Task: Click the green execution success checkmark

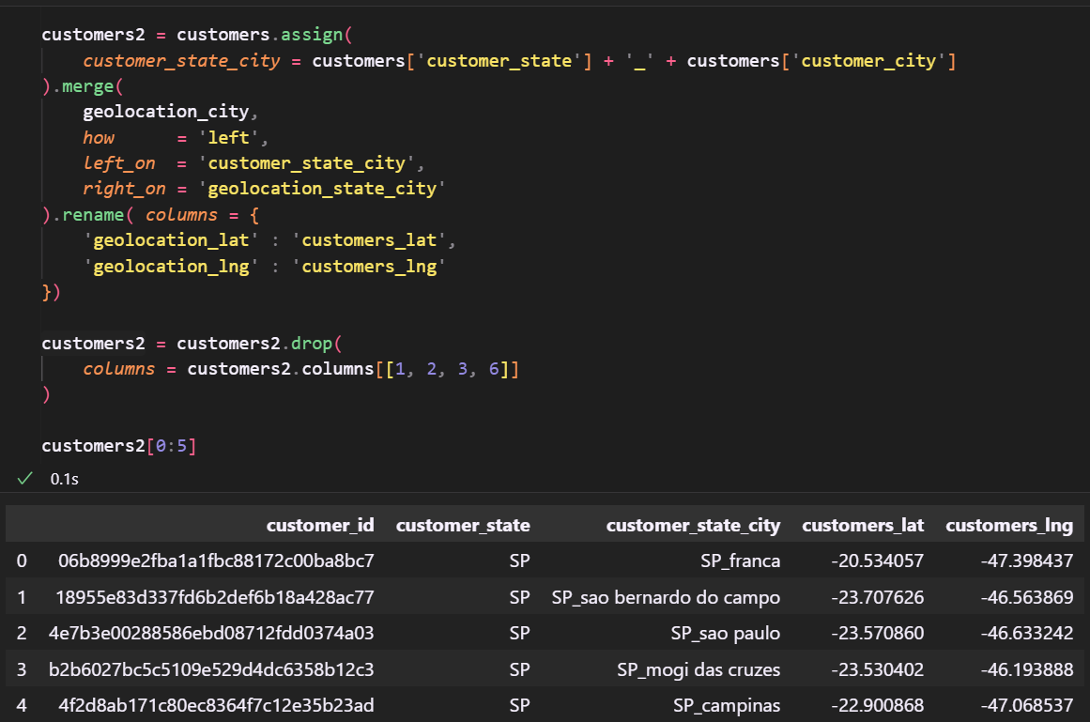Action: pos(25,478)
